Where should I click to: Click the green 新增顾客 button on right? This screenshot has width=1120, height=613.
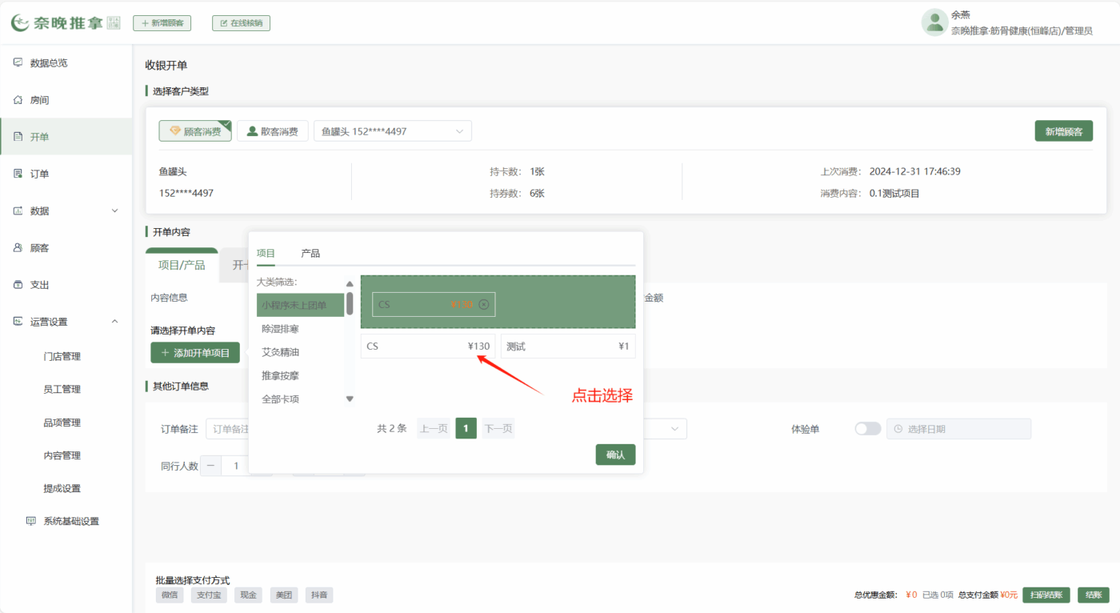[1064, 131]
